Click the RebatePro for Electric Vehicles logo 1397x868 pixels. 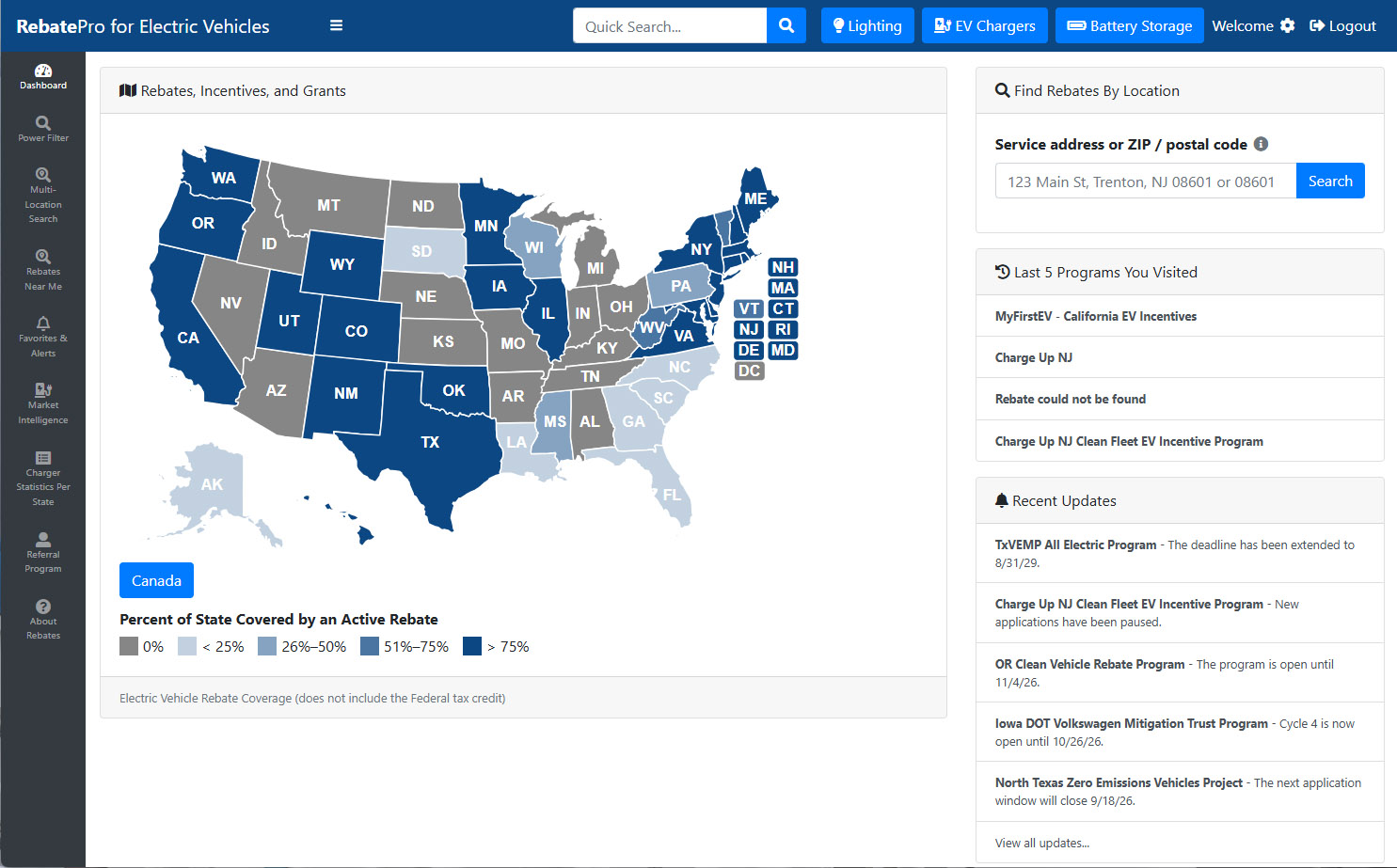tap(143, 26)
